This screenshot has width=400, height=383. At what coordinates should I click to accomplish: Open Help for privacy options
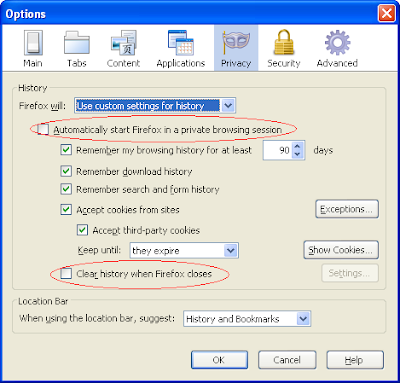(x=355, y=360)
